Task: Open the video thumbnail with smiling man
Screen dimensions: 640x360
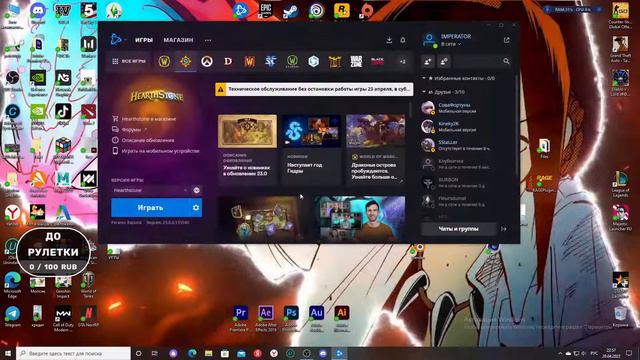Action: click(x=360, y=218)
